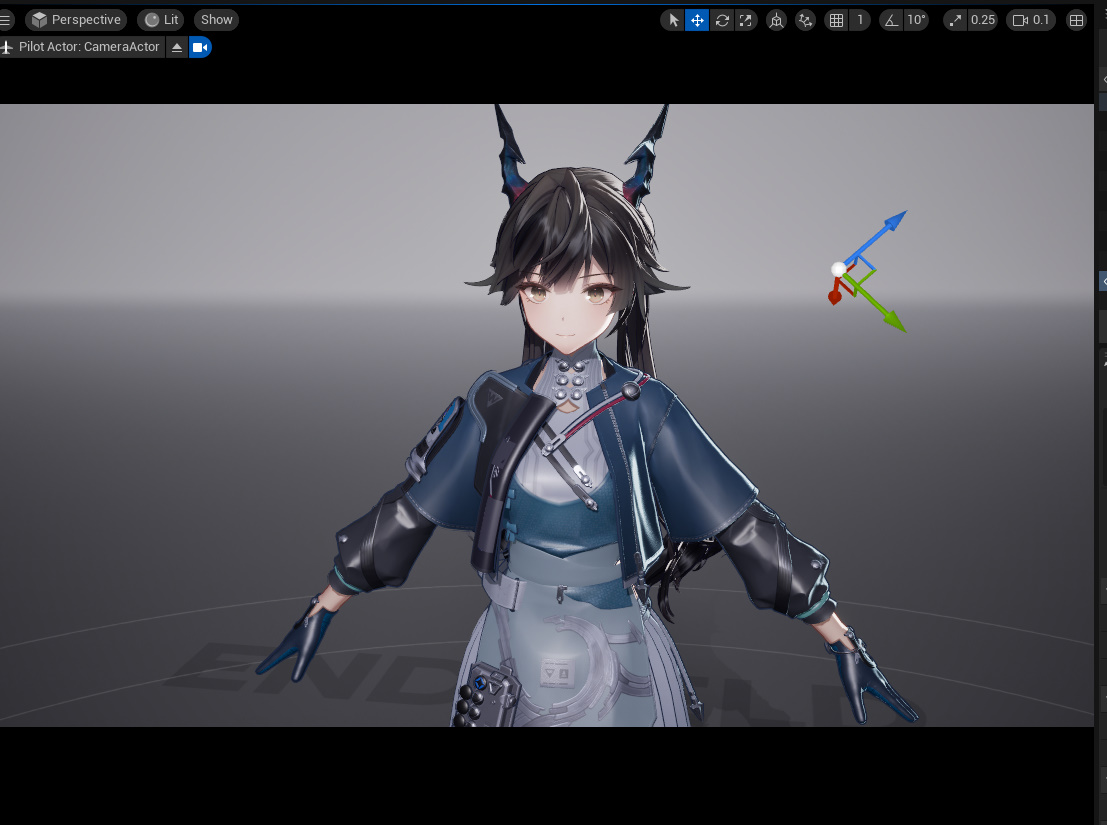
Task: Open the Show flags menu
Action: click(x=217, y=20)
